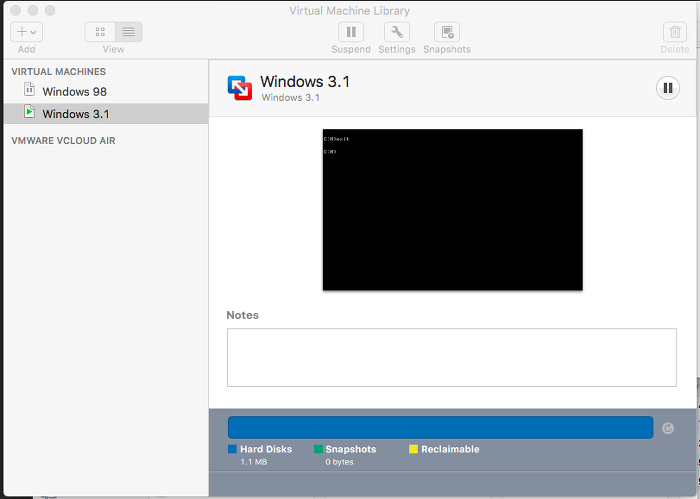The width and height of the screenshot is (700, 499).
Task: Open the Snapshots manager icon
Action: click(447, 32)
